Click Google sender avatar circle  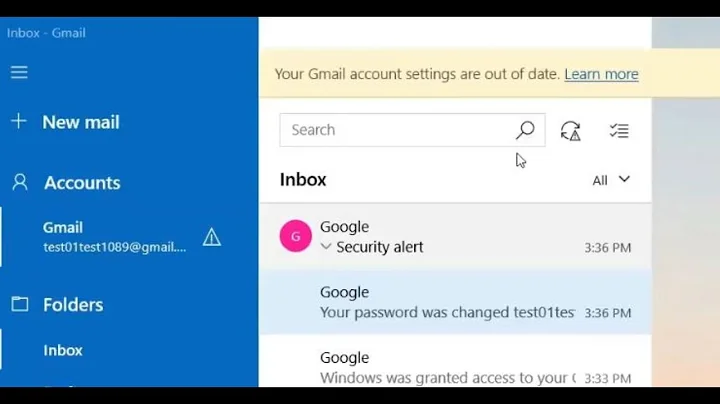click(x=295, y=237)
